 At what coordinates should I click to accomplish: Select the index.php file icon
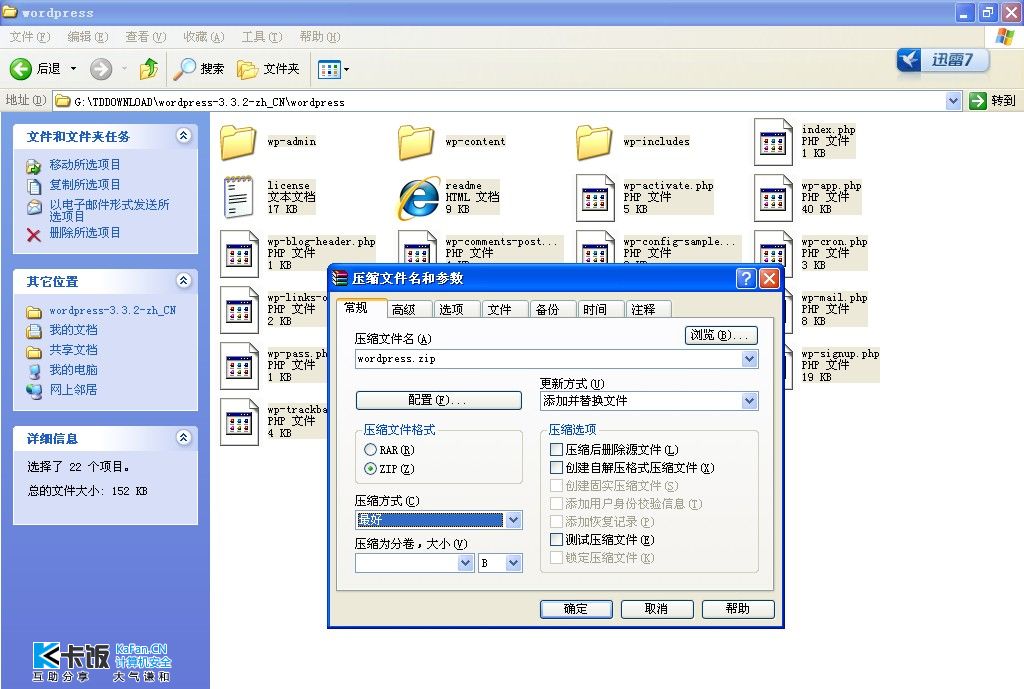(x=773, y=142)
